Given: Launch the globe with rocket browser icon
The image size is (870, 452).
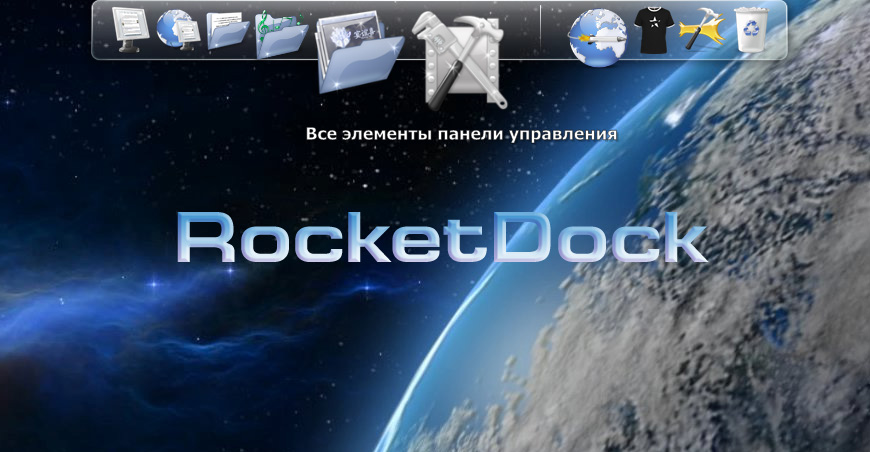Looking at the screenshot, I should (x=598, y=37).
